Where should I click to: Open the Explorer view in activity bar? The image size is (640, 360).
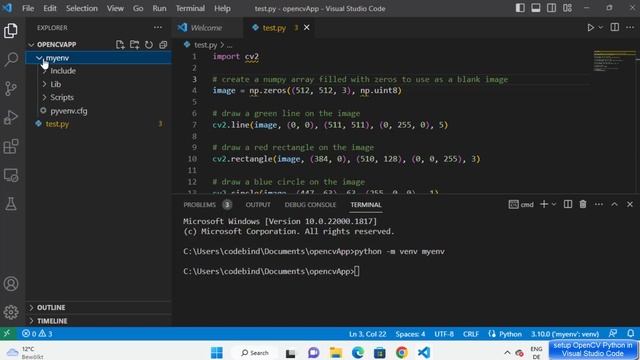pos(11,31)
